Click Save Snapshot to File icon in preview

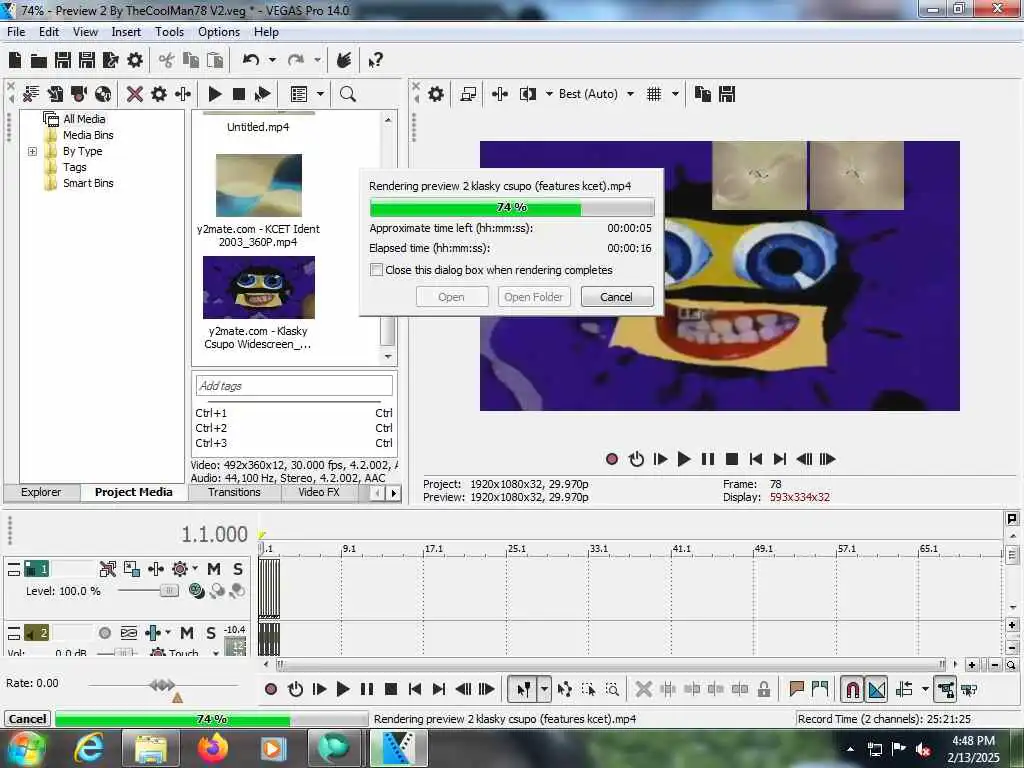(727, 94)
